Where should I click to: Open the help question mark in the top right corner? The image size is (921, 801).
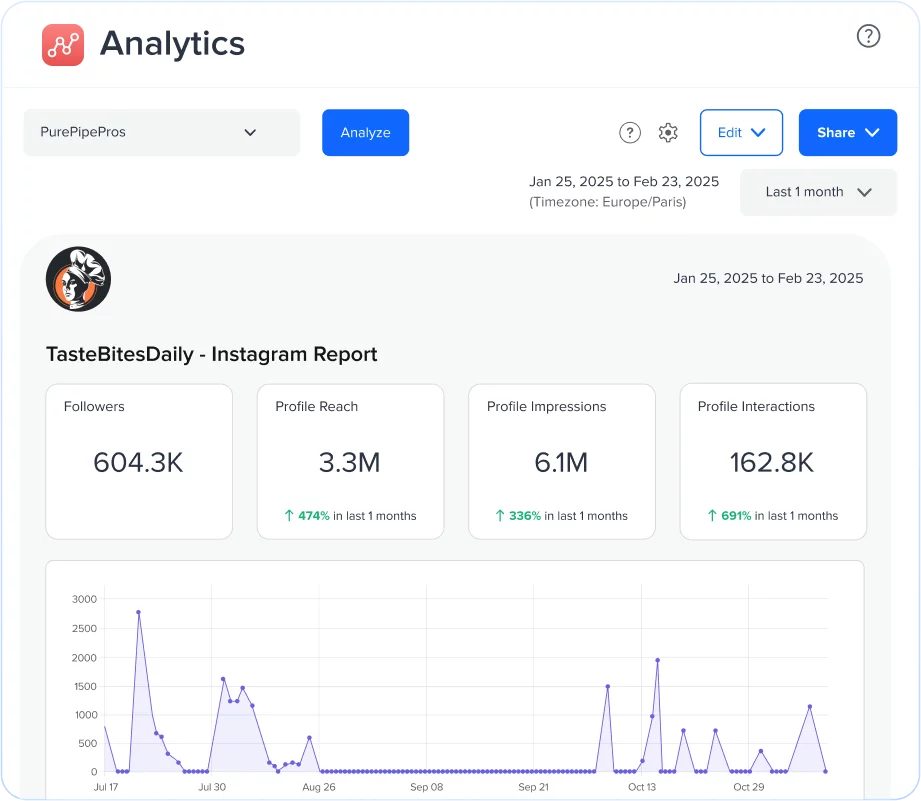868,36
